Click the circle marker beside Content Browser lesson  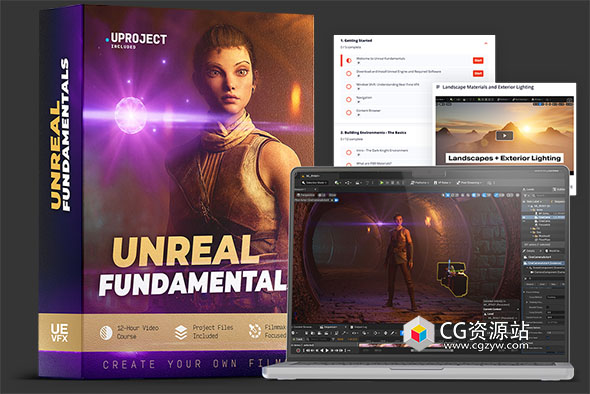(349, 113)
